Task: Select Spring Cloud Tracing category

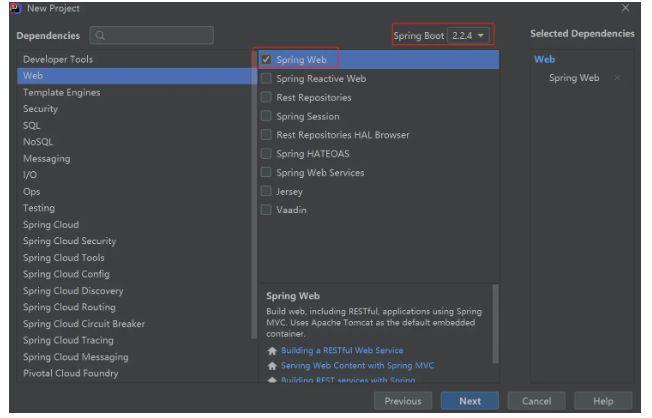Action: point(134,340)
